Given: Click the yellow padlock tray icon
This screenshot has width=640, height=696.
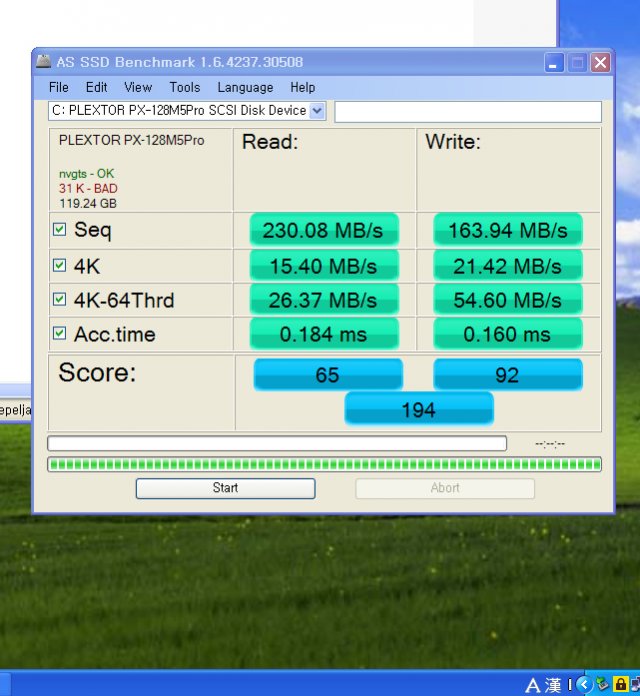Looking at the screenshot, I should (x=620, y=684).
